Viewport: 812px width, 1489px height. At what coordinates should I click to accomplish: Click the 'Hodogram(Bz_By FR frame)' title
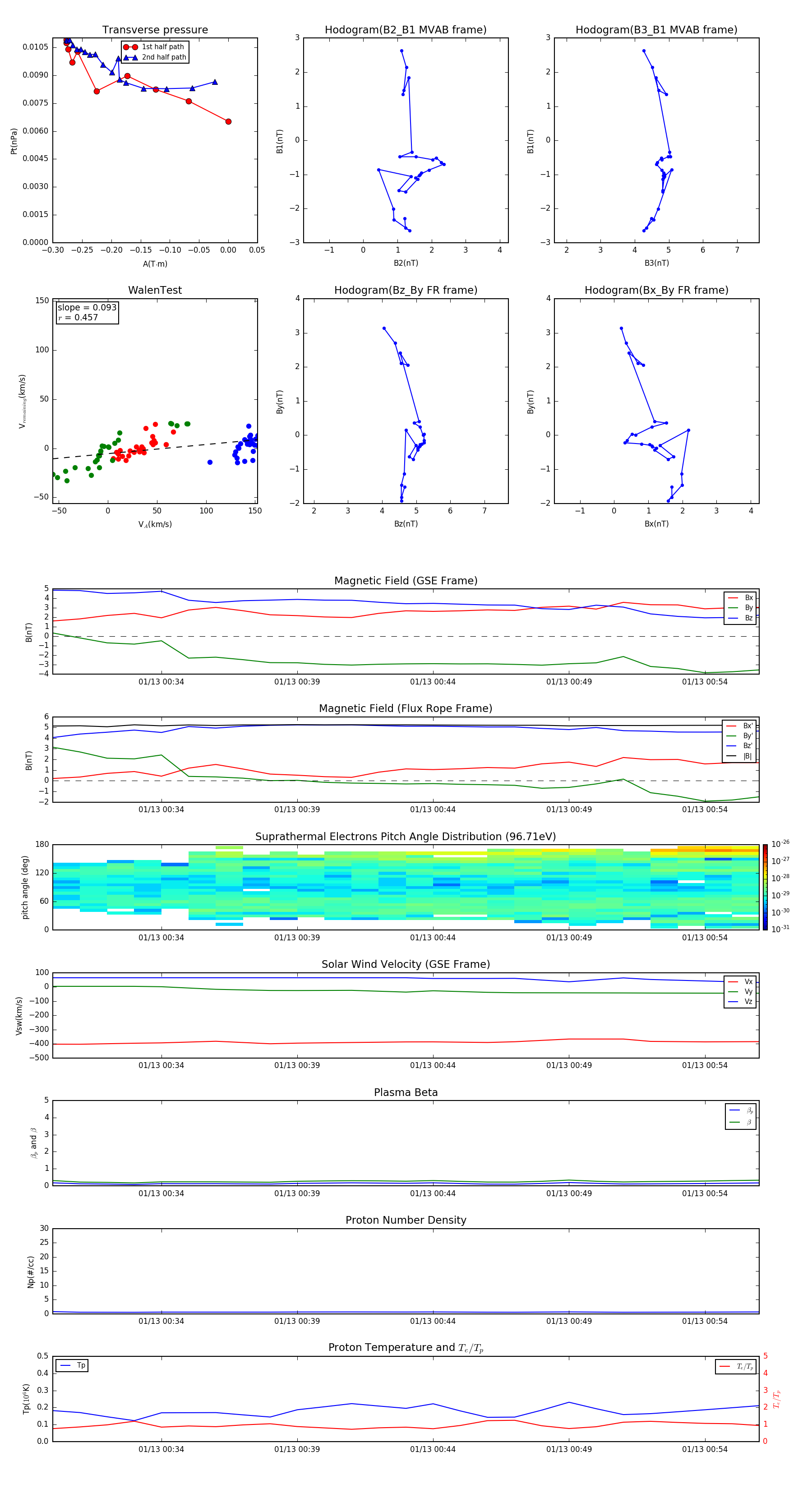(x=406, y=290)
